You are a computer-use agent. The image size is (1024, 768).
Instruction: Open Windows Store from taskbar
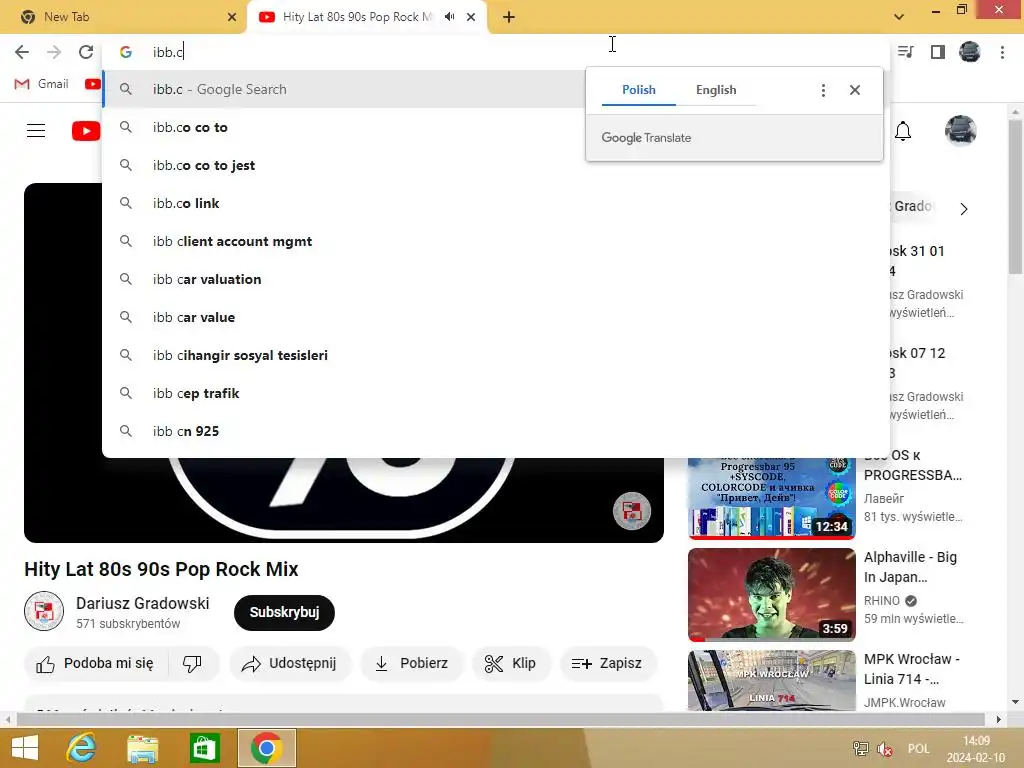[204, 748]
